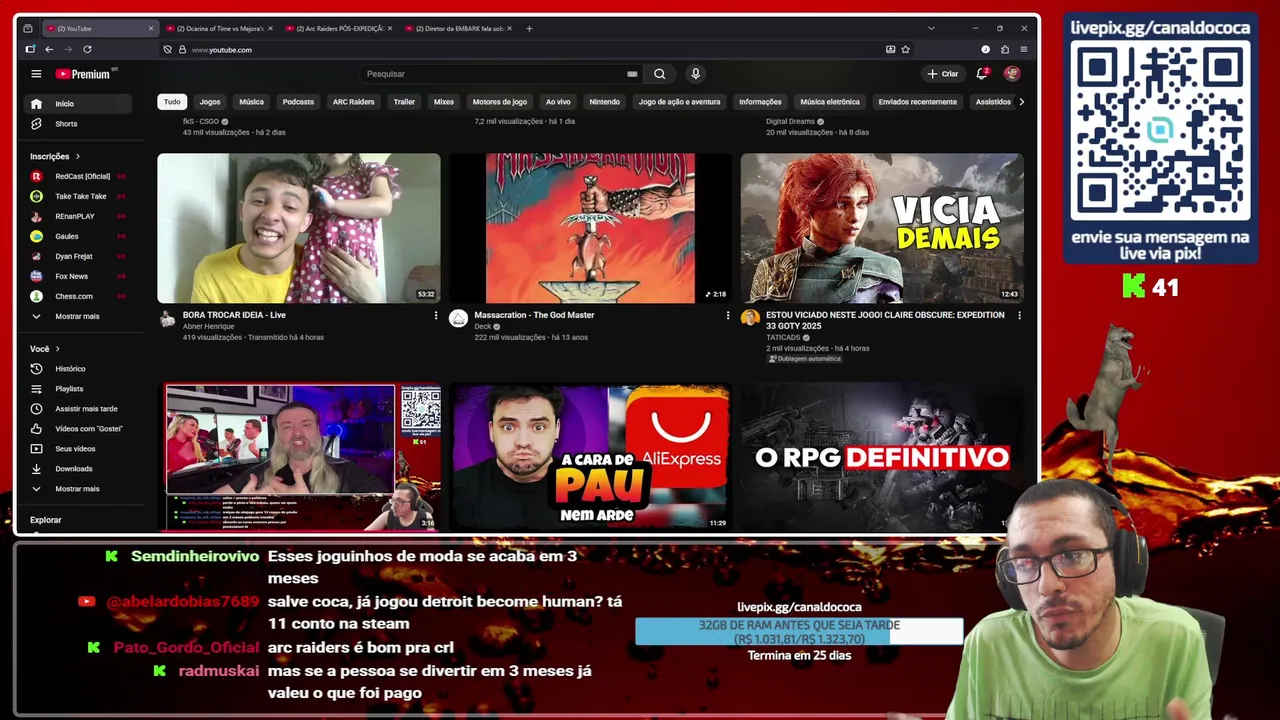The height and width of the screenshot is (720, 1280).
Task: Open the browser tab list dropdown
Action: click(x=931, y=28)
